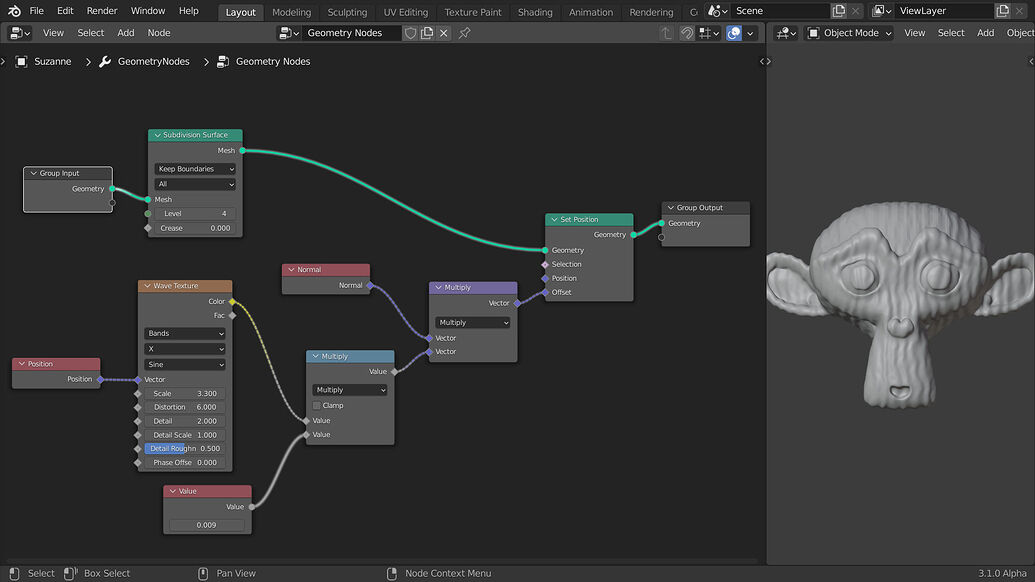Viewport: 1035px width, 582px height.
Task: Enable the Clamp checkbox in Multiply node
Action: click(x=317, y=406)
